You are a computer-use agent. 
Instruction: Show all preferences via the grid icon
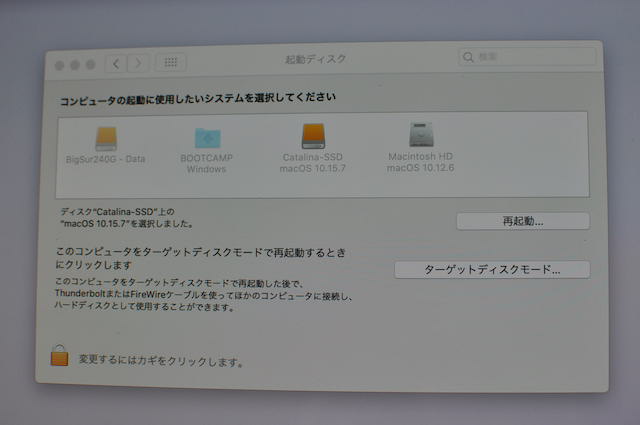coord(171,62)
